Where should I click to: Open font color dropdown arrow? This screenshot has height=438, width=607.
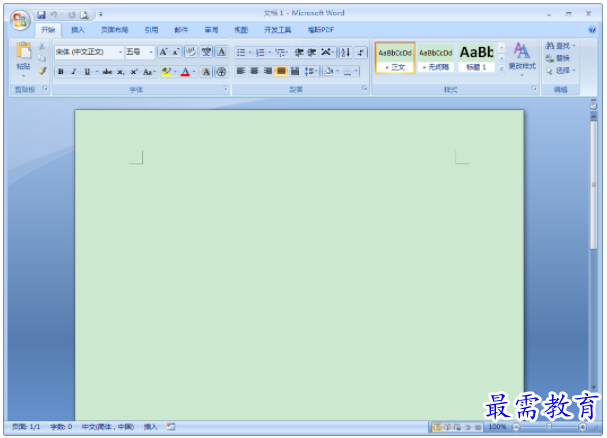194,72
